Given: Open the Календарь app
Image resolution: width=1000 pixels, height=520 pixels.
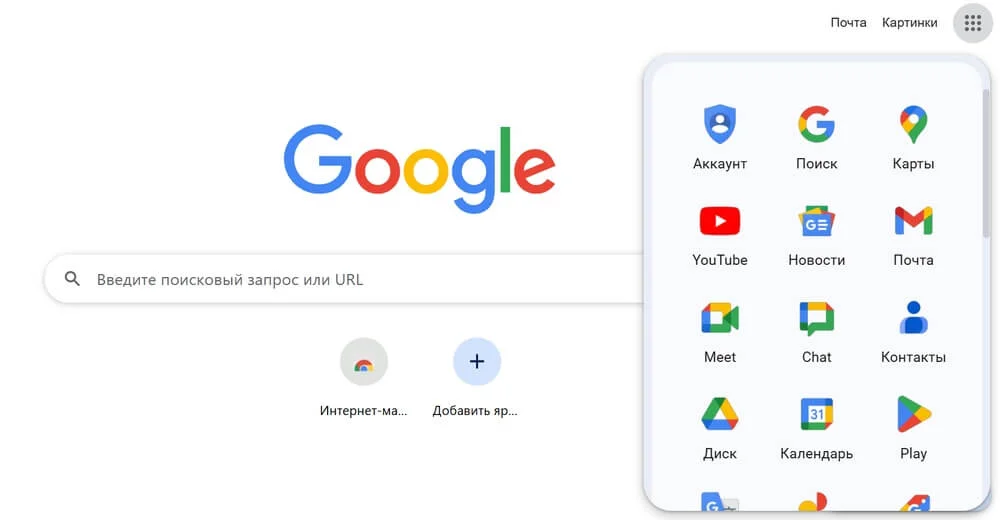Looking at the screenshot, I should (816, 427).
